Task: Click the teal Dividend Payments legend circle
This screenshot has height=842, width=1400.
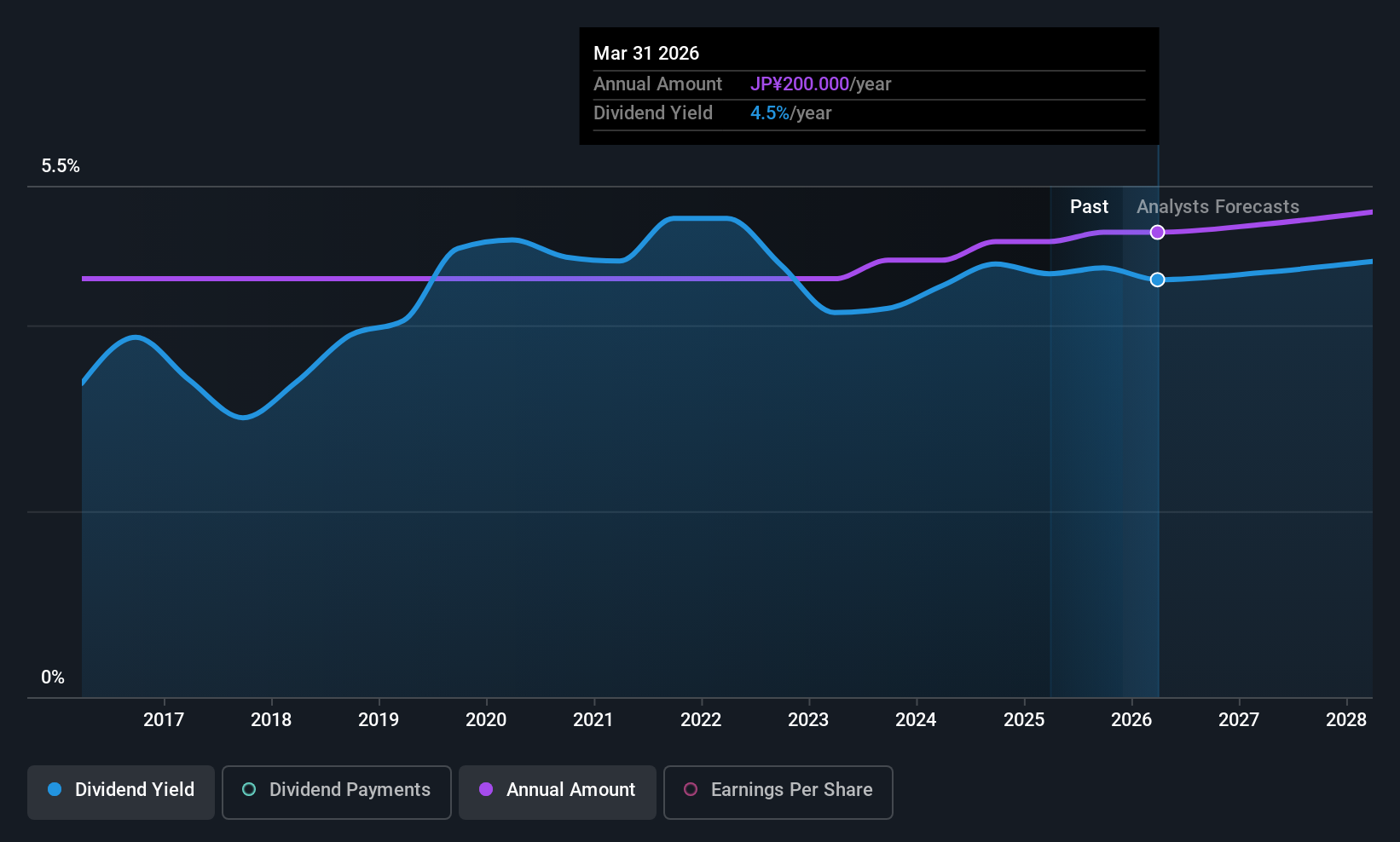Action: pos(249,789)
